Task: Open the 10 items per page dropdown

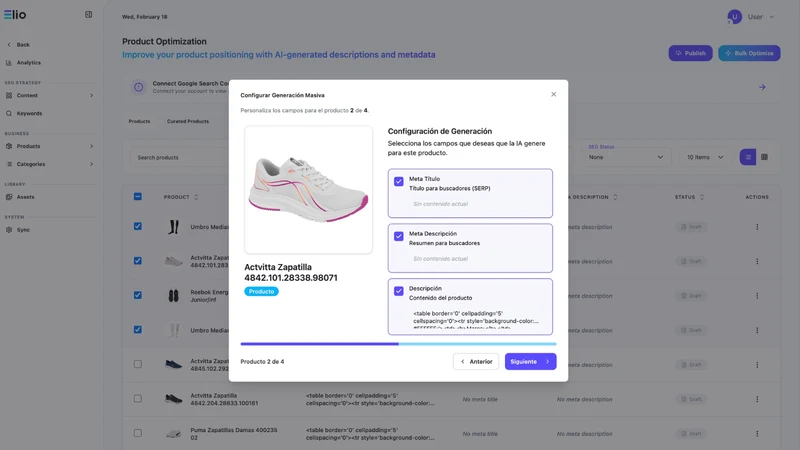Action: coord(705,157)
